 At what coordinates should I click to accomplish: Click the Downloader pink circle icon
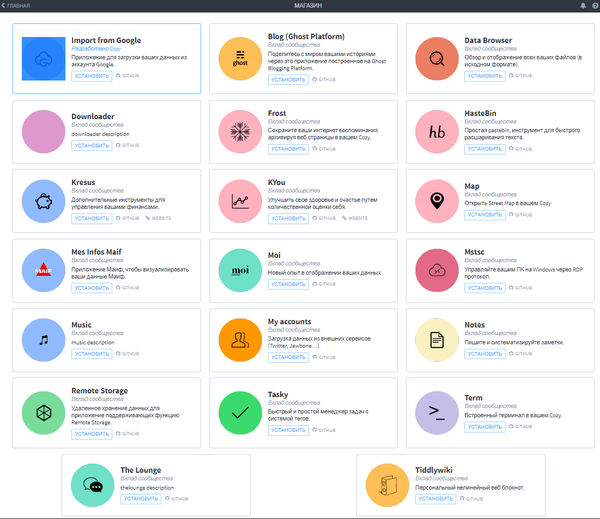[44, 132]
